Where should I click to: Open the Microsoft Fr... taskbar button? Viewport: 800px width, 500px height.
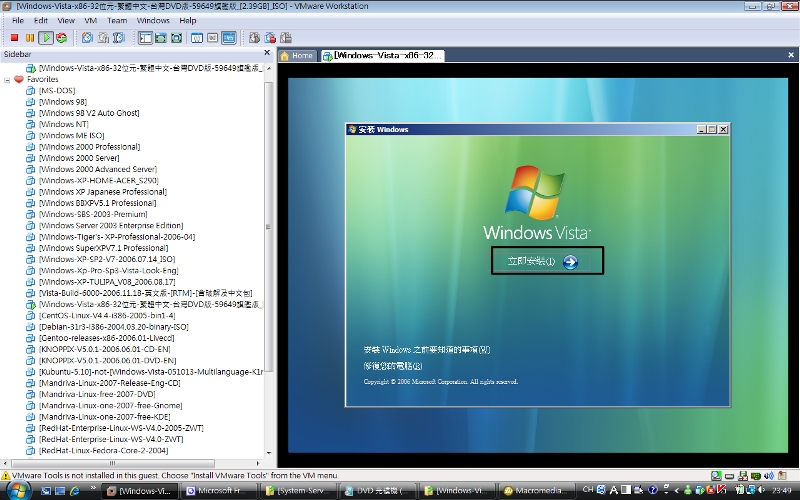(218, 491)
